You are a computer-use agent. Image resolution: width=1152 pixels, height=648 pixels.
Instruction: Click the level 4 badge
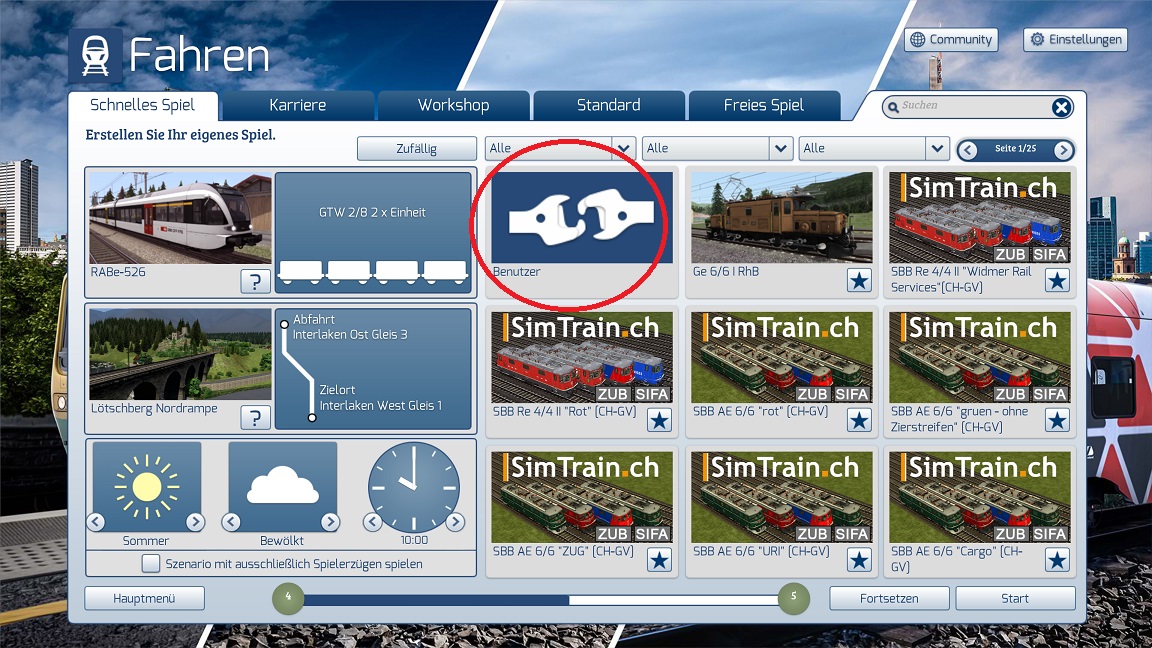click(x=288, y=598)
